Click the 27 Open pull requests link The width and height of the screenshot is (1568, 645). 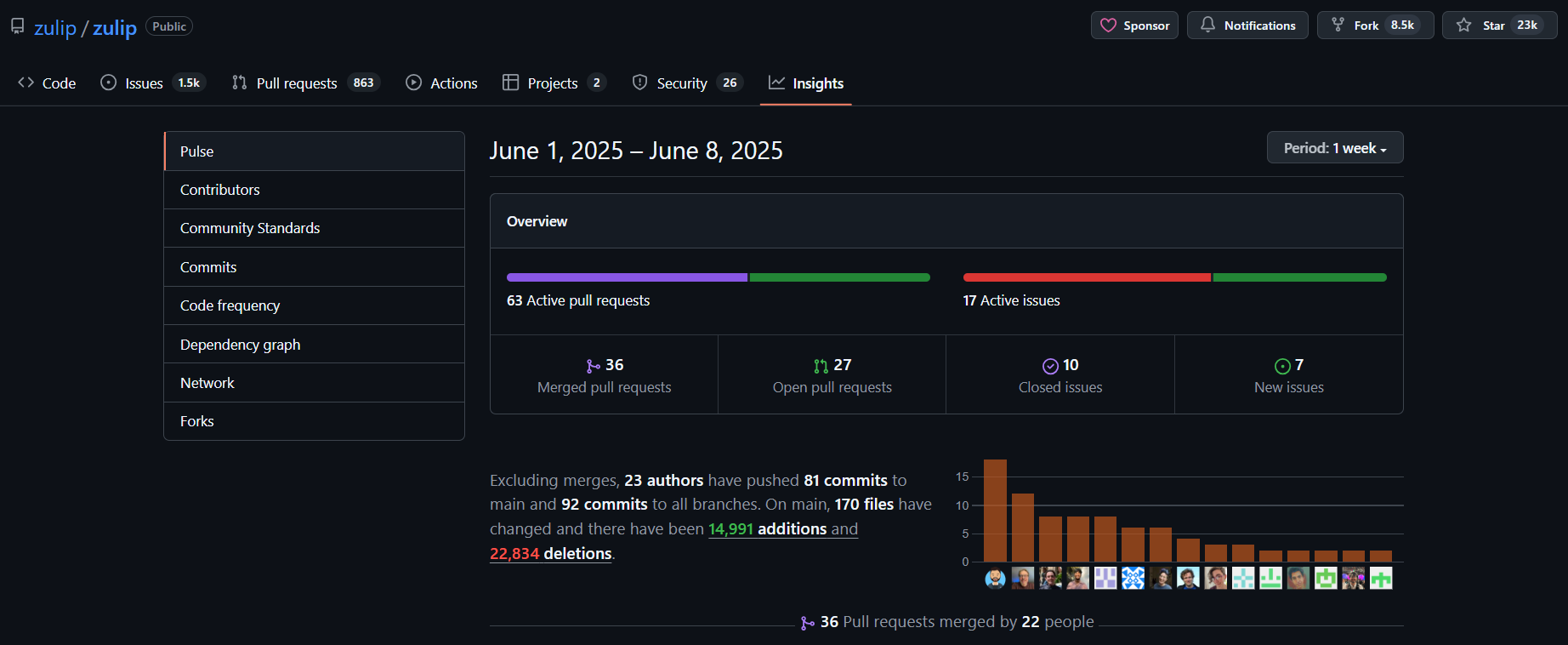pos(832,375)
